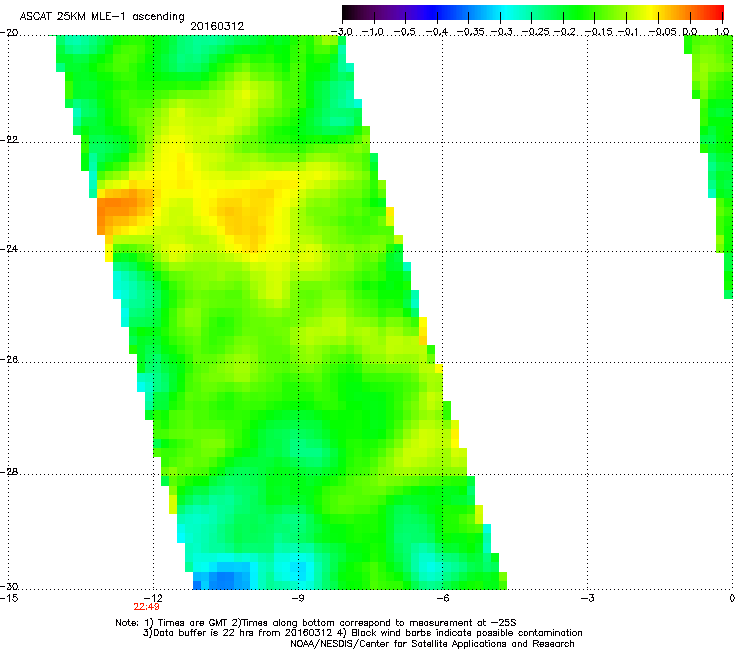Click the latitude axis label "-28"
Screen dimensions: 740x650
click(10, 472)
